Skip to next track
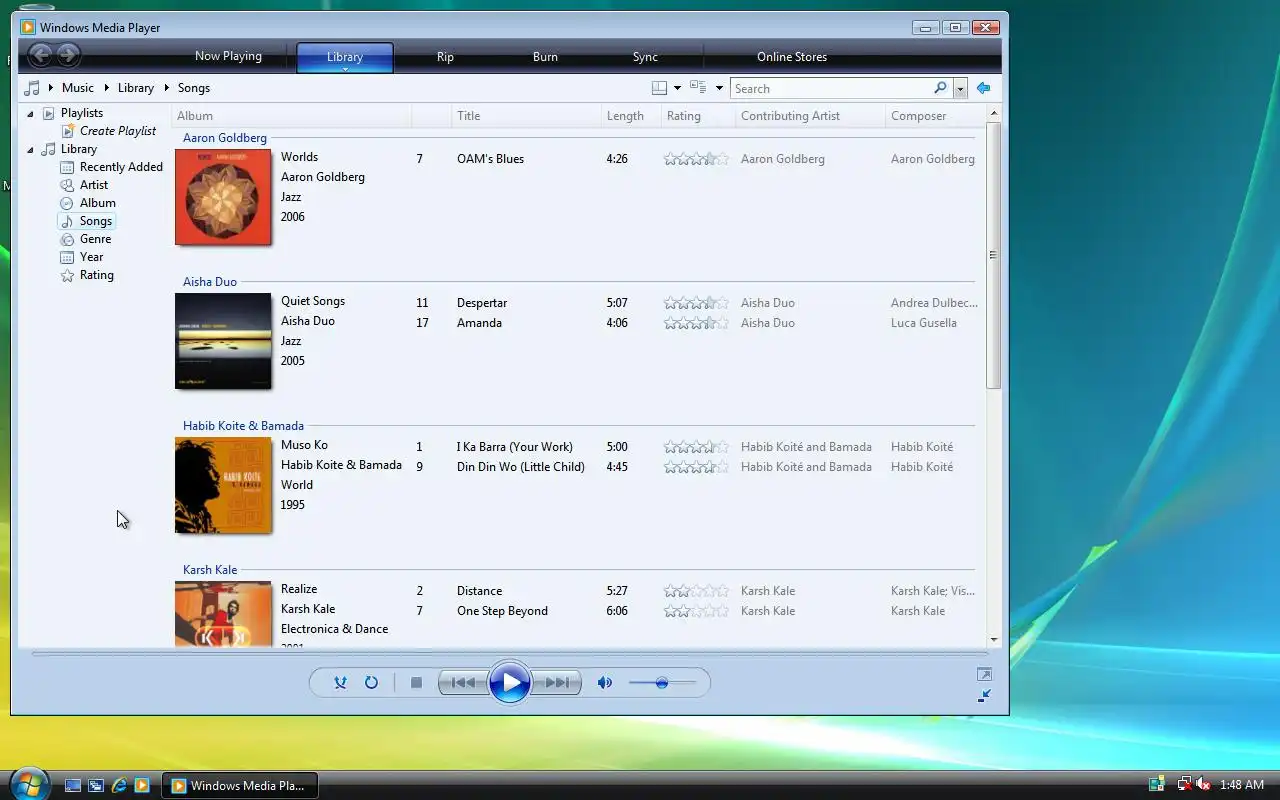Viewport: 1280px width, 800px height. [557, 682]
